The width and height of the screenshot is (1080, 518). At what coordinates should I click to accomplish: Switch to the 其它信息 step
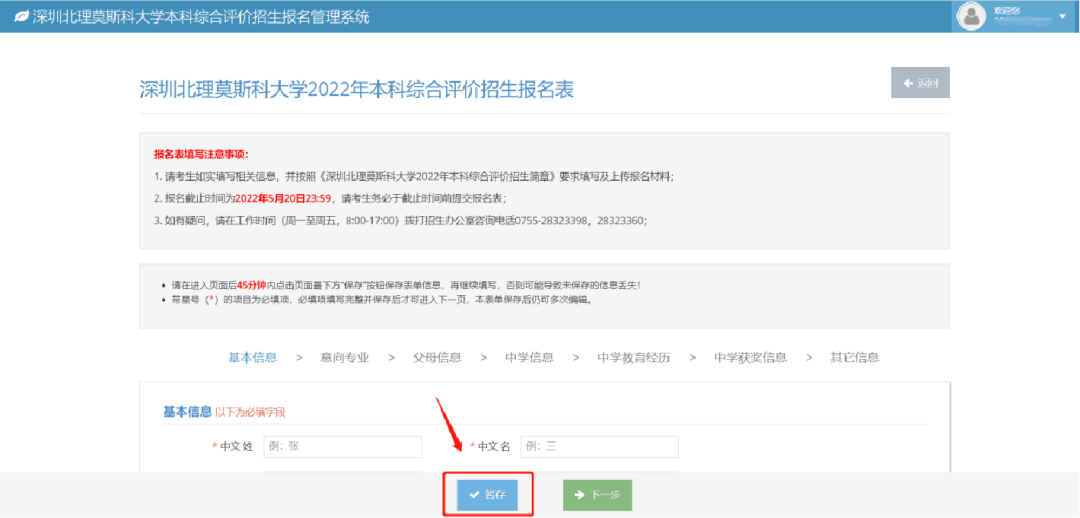855,357
